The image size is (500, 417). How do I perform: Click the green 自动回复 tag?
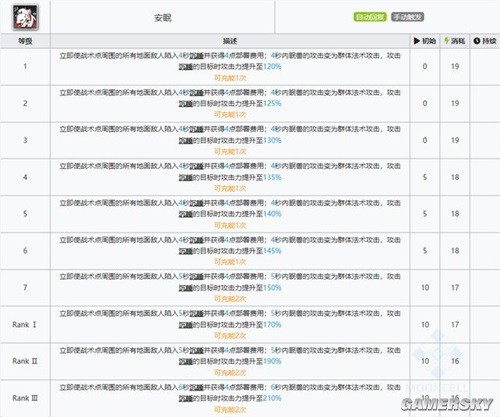point(370,17)
